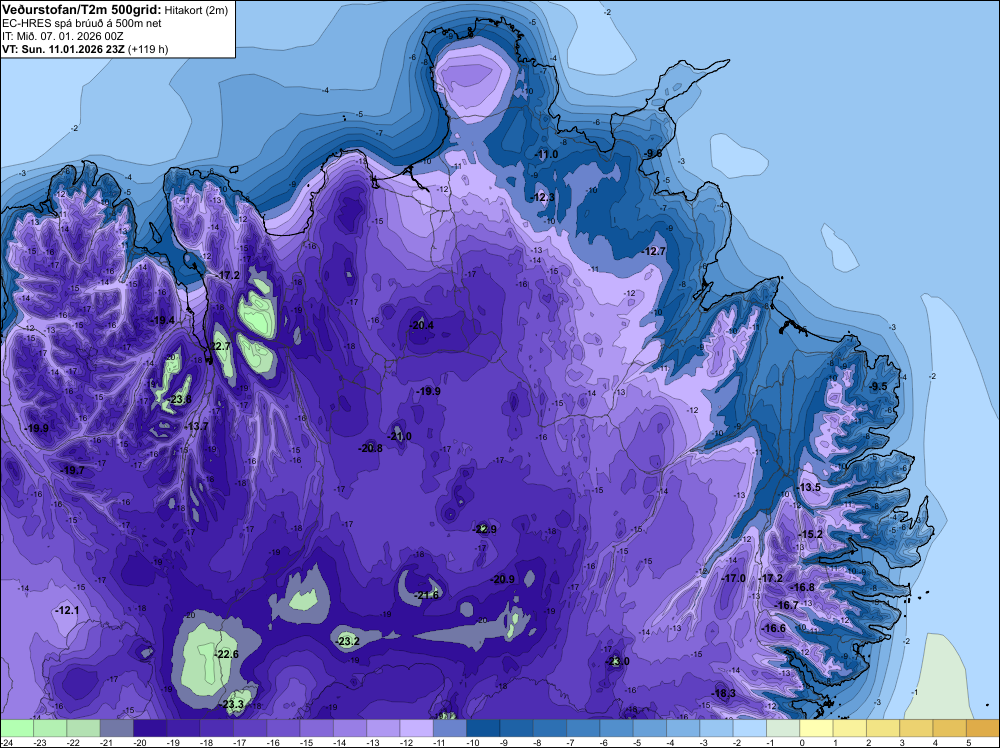Image resolution: width=1000 pixels, height=748 pixels.
Task: Select the -19.7 temperature label
Action: pyautogui.click(x=73, y=470)
